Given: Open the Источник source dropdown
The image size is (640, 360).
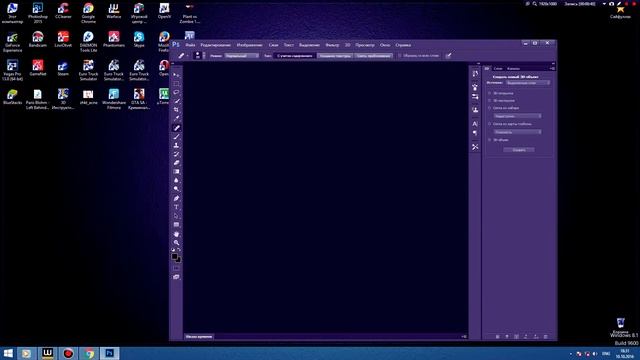Looking at the screenshot, I should click(528, 83).
